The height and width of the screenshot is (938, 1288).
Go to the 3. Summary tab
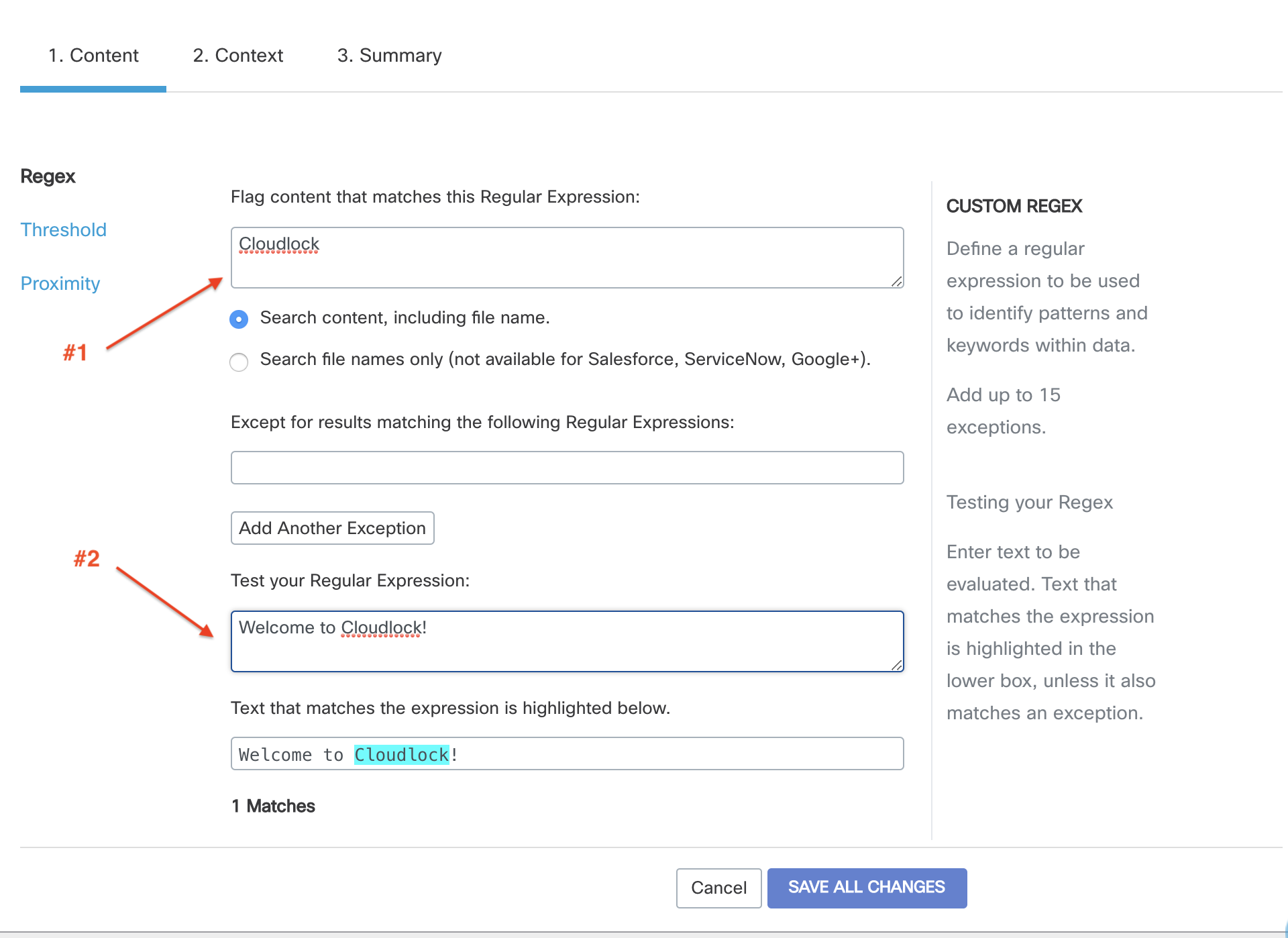tap(389, 56)
